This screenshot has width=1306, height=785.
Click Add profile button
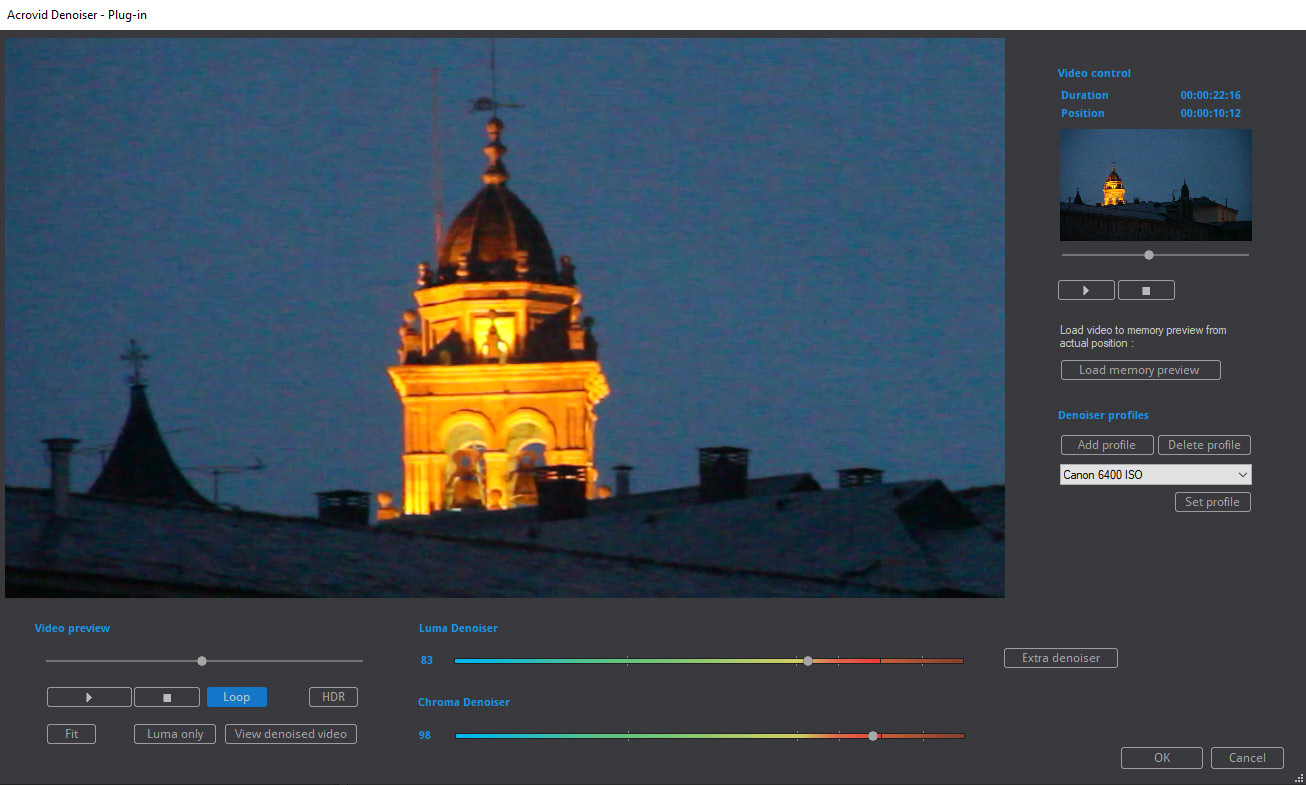[x=1106, y=445]
